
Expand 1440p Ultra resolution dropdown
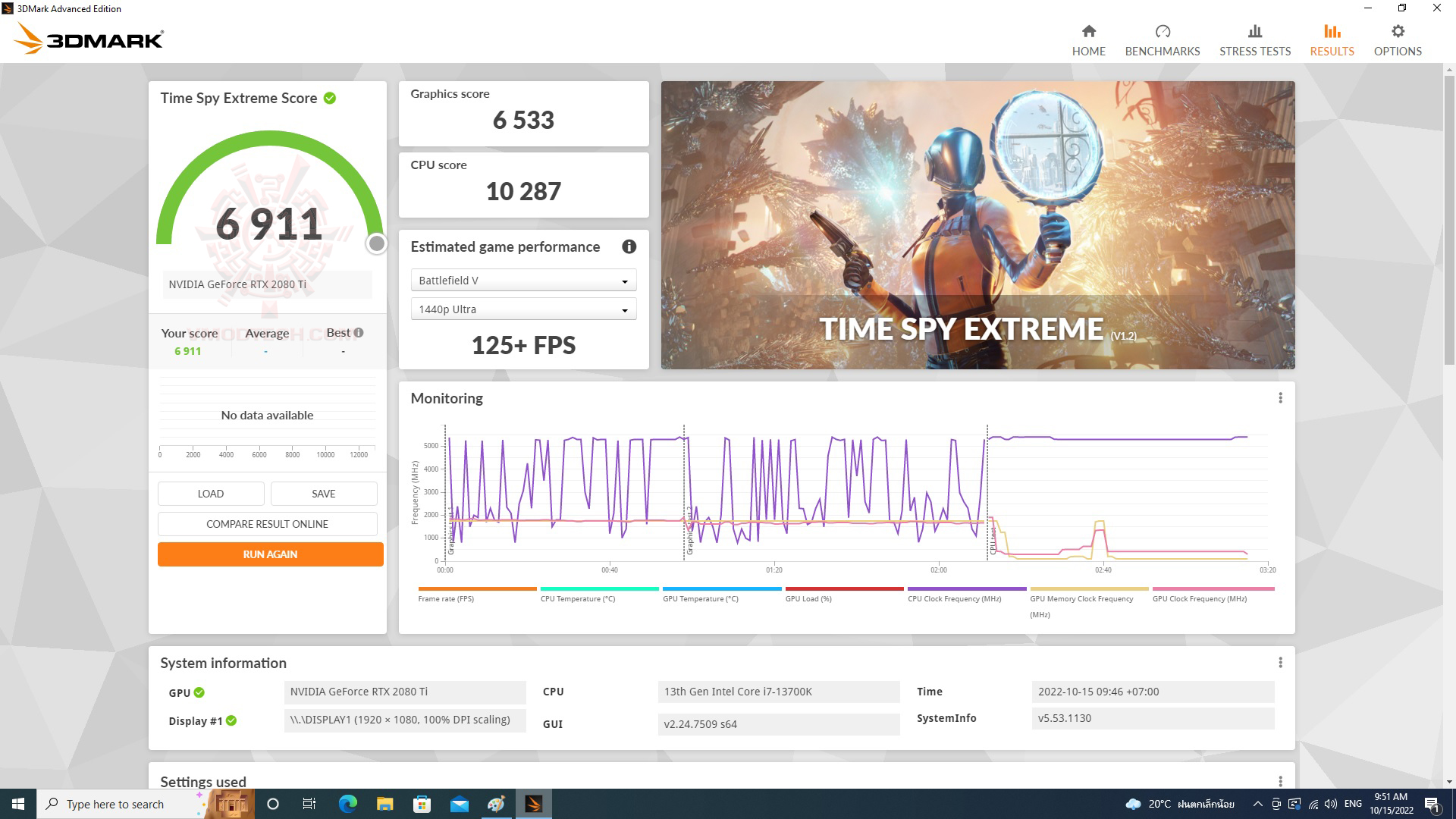tap(523, 309)
